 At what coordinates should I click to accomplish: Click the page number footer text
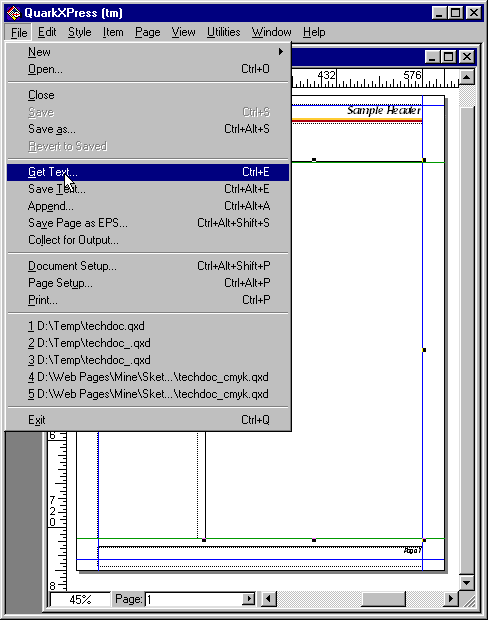click(412, 550)
